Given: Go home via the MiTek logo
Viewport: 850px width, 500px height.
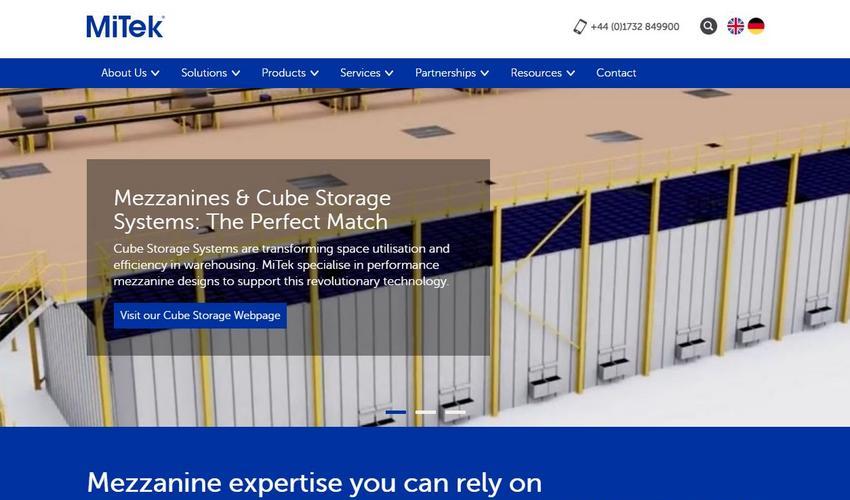Looking at the screenshot, I should (125, 27).
